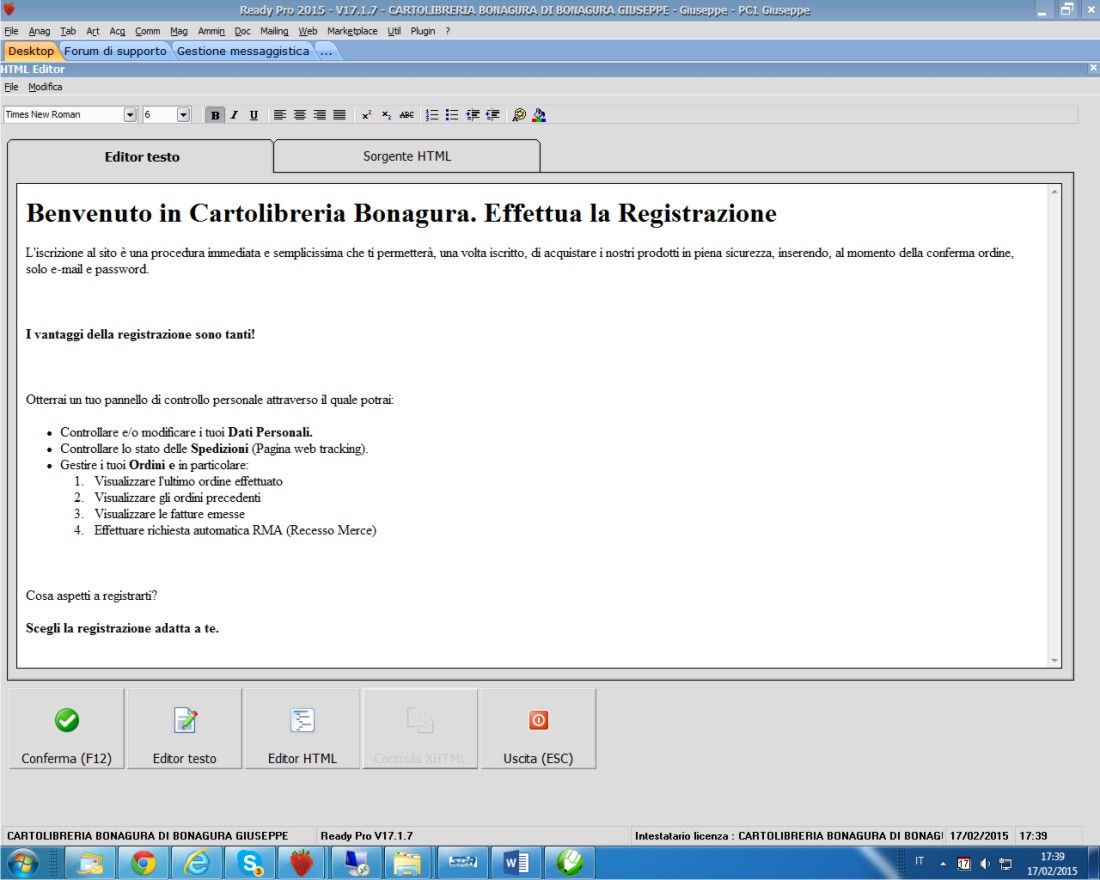This screenshot has height=880, width=1100.
Task: Toggle italic formatting in the toolbar
Action: (x=234, y=115)
